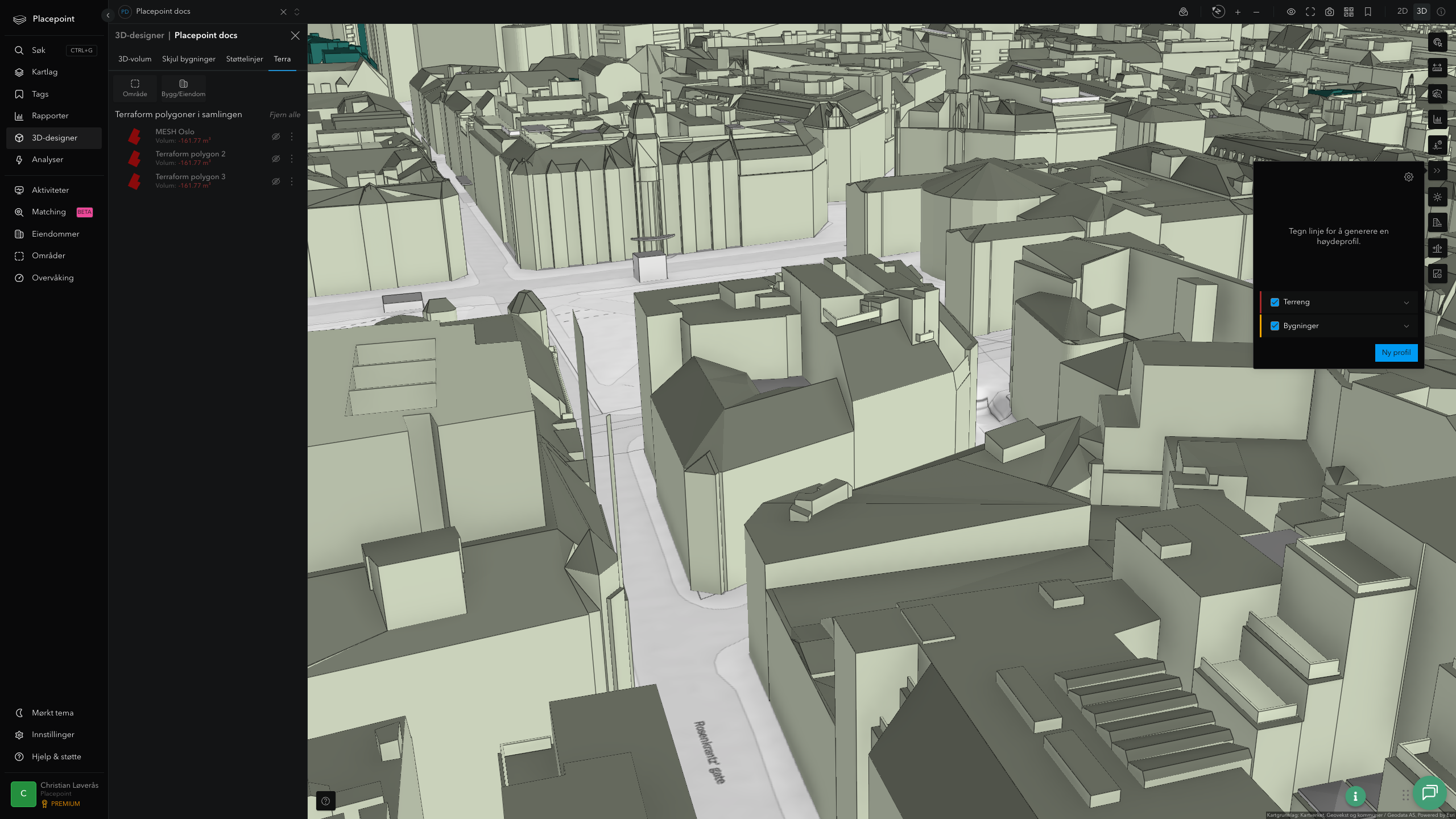Open Rapporter in the sidebar
Screen dimensions: 1456x819
click(54, 116)
